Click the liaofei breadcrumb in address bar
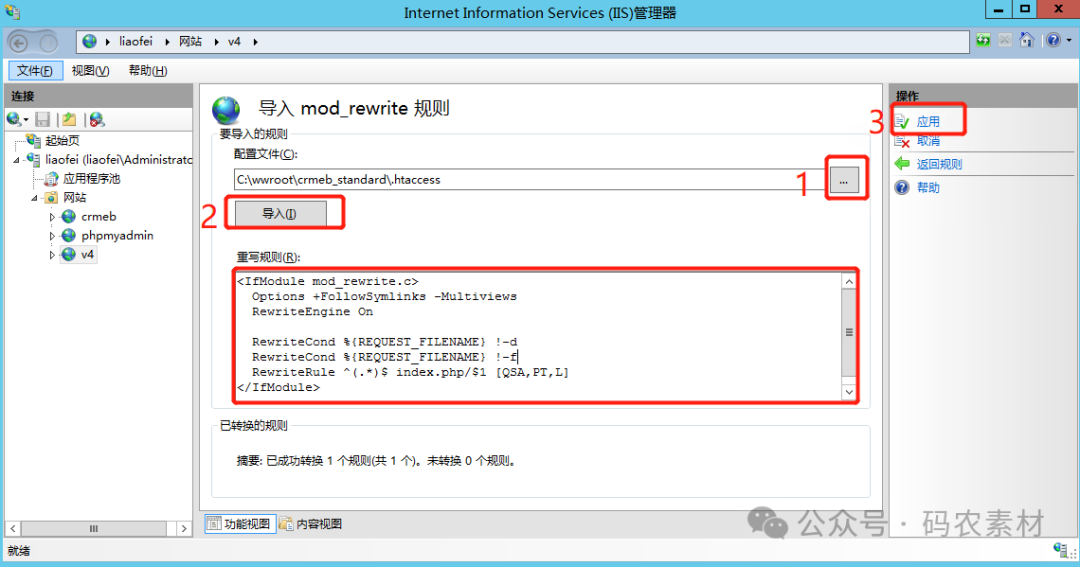This screenshot has height=567, width=1080. (136, 41)
